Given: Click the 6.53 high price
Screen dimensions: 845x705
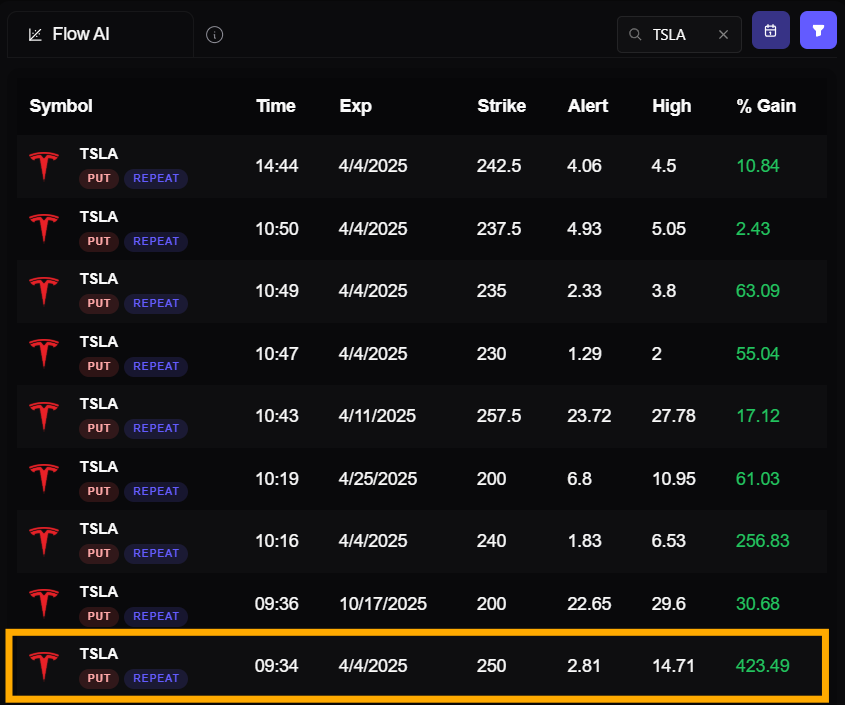Looking at the screenshot, I should pos(668,541).
